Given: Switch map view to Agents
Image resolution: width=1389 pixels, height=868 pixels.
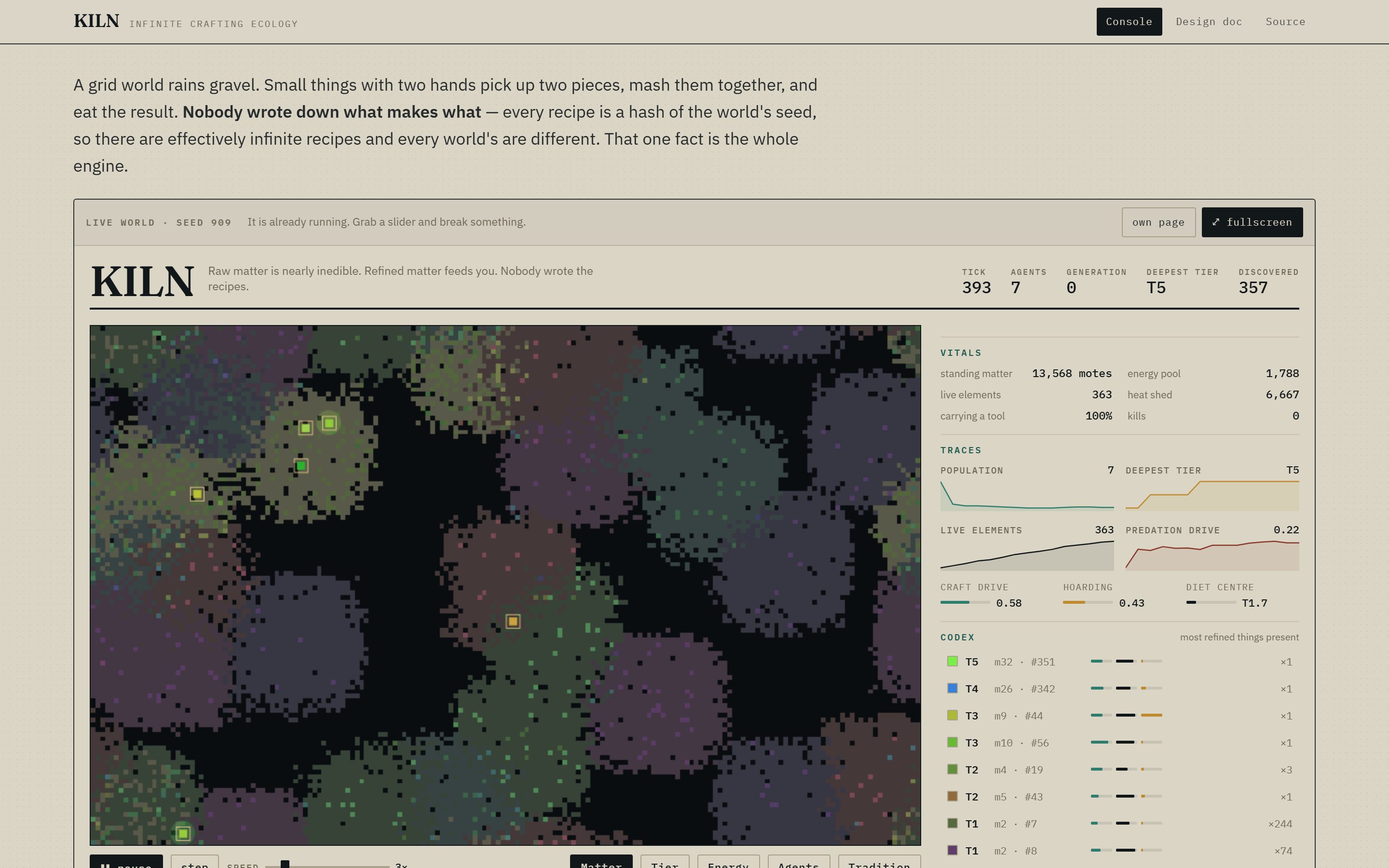Looking at the screenshot, I should point(798,862).
